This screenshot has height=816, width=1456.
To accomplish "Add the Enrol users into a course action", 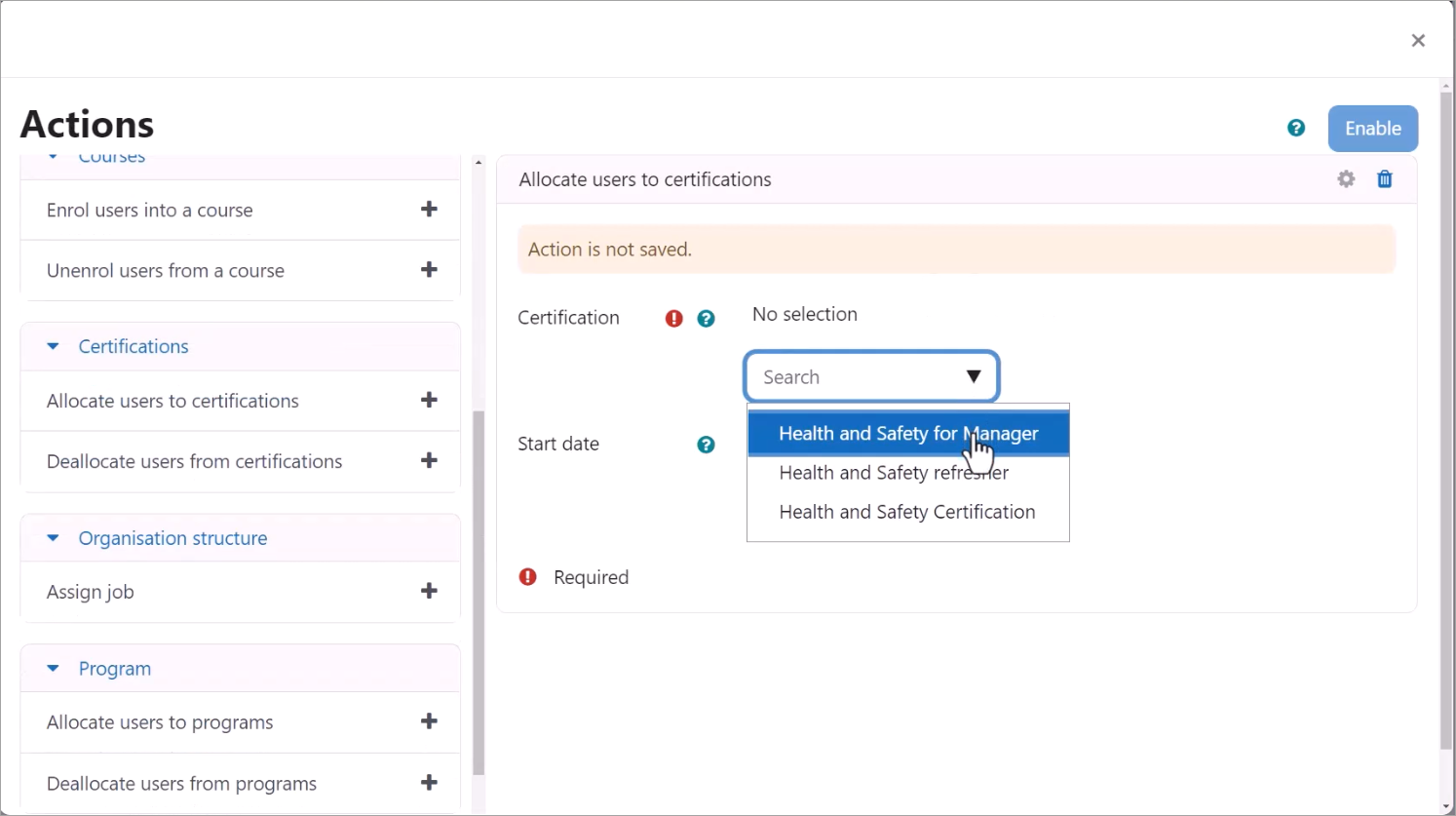I will coord(429,210).
